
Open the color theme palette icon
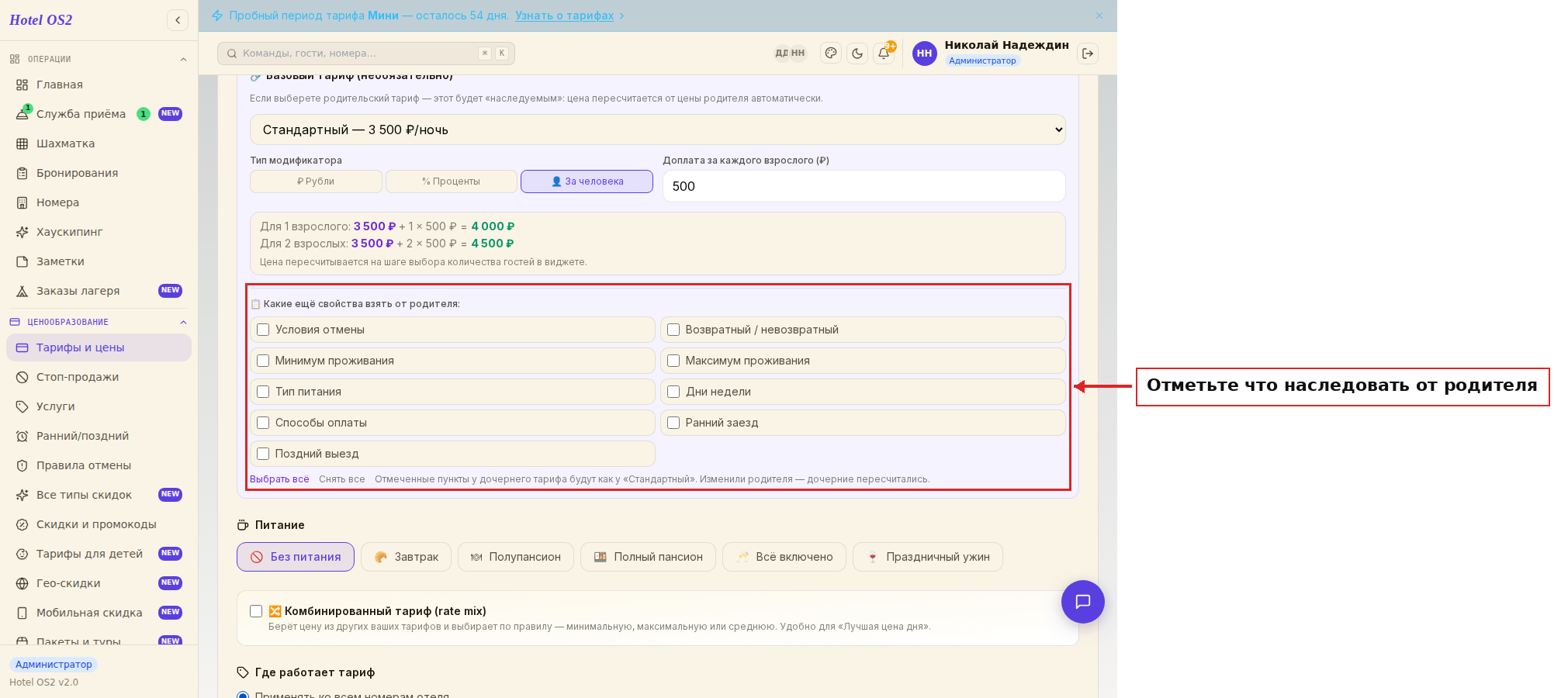click(831, 54)
